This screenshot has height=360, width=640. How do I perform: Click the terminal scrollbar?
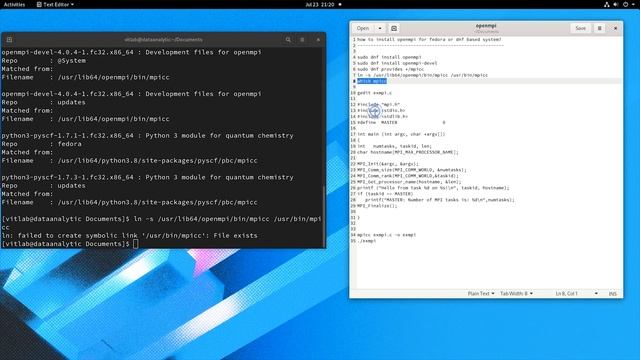324,216
